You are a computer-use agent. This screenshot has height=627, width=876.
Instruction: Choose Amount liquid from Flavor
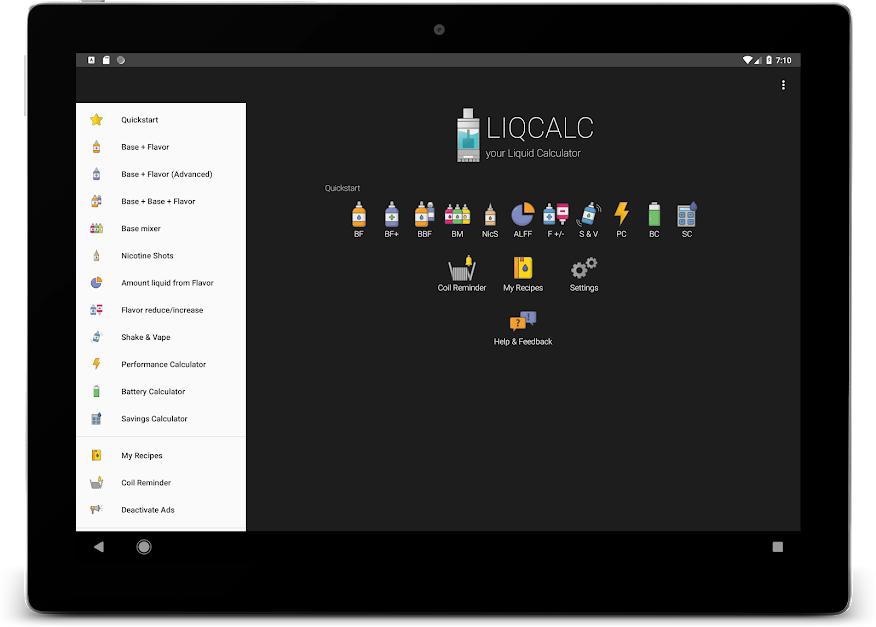pyautogui.click(x=161, y=283)
